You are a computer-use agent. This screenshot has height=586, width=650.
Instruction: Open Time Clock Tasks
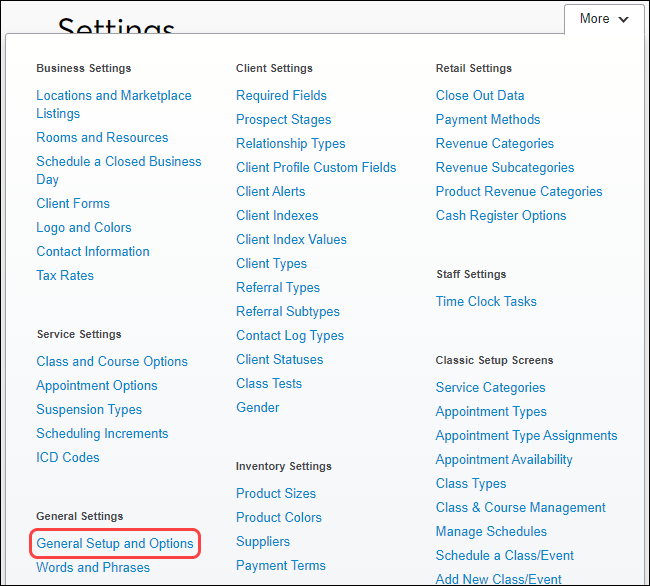coord(486,302)
